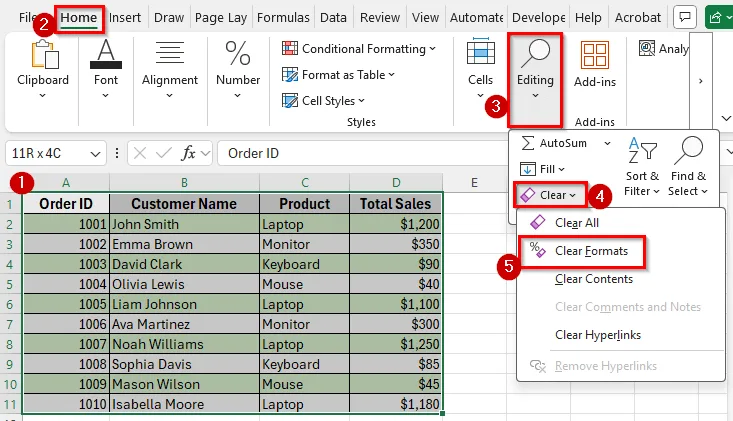Click the Clear All eraser icon
This screenshot has height=421, width=733.
click(x=538, y=222)
